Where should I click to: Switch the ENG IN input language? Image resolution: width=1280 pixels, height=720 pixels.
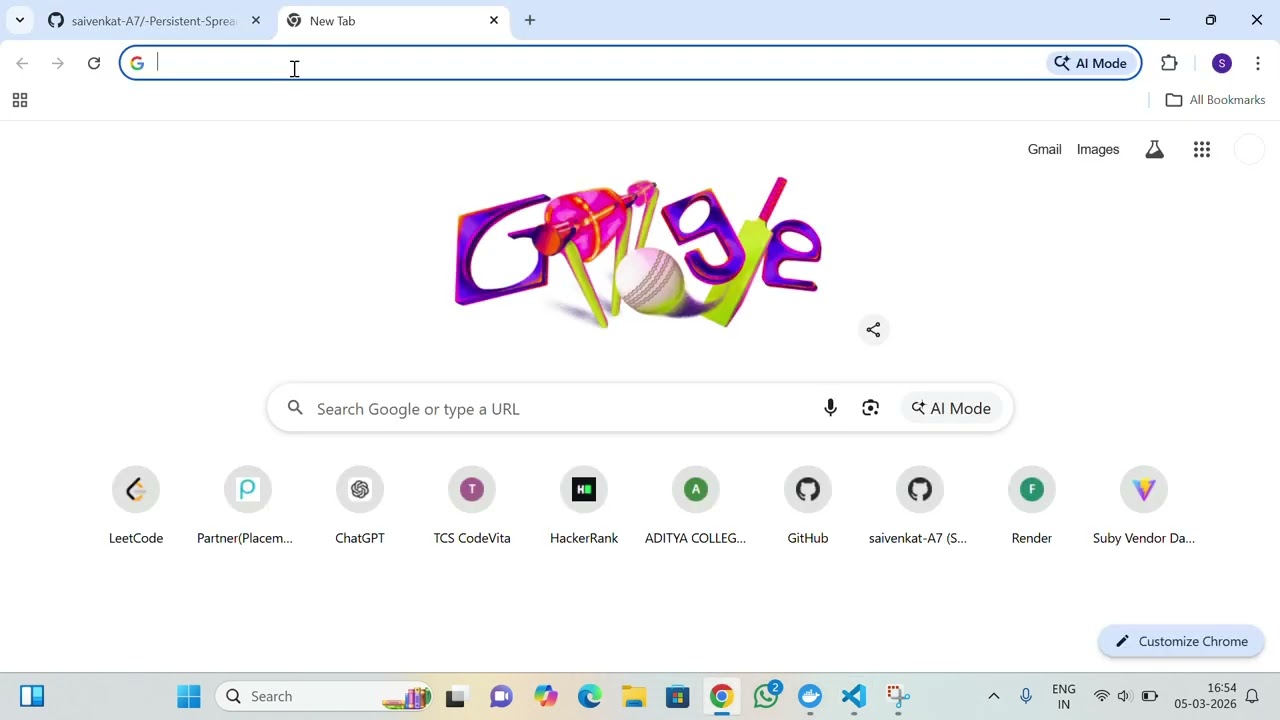pyautogui.click(x=1064, y=696)
